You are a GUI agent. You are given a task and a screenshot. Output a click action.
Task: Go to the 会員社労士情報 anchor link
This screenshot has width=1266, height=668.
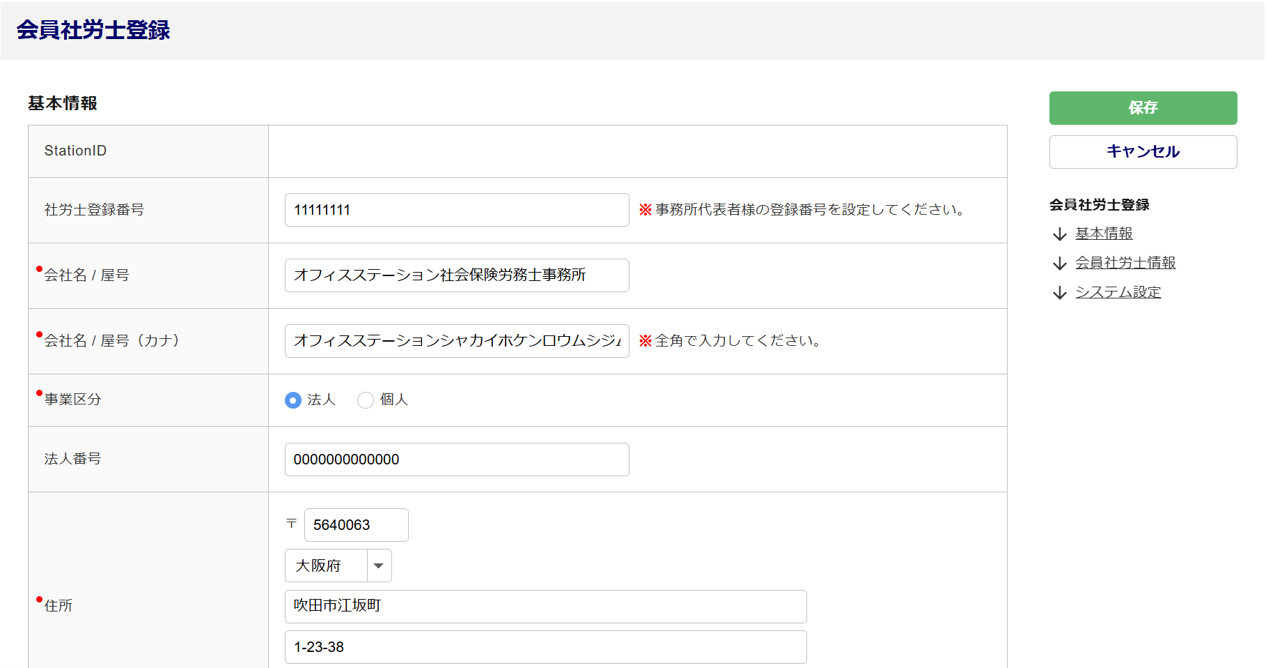(1125, 263)
